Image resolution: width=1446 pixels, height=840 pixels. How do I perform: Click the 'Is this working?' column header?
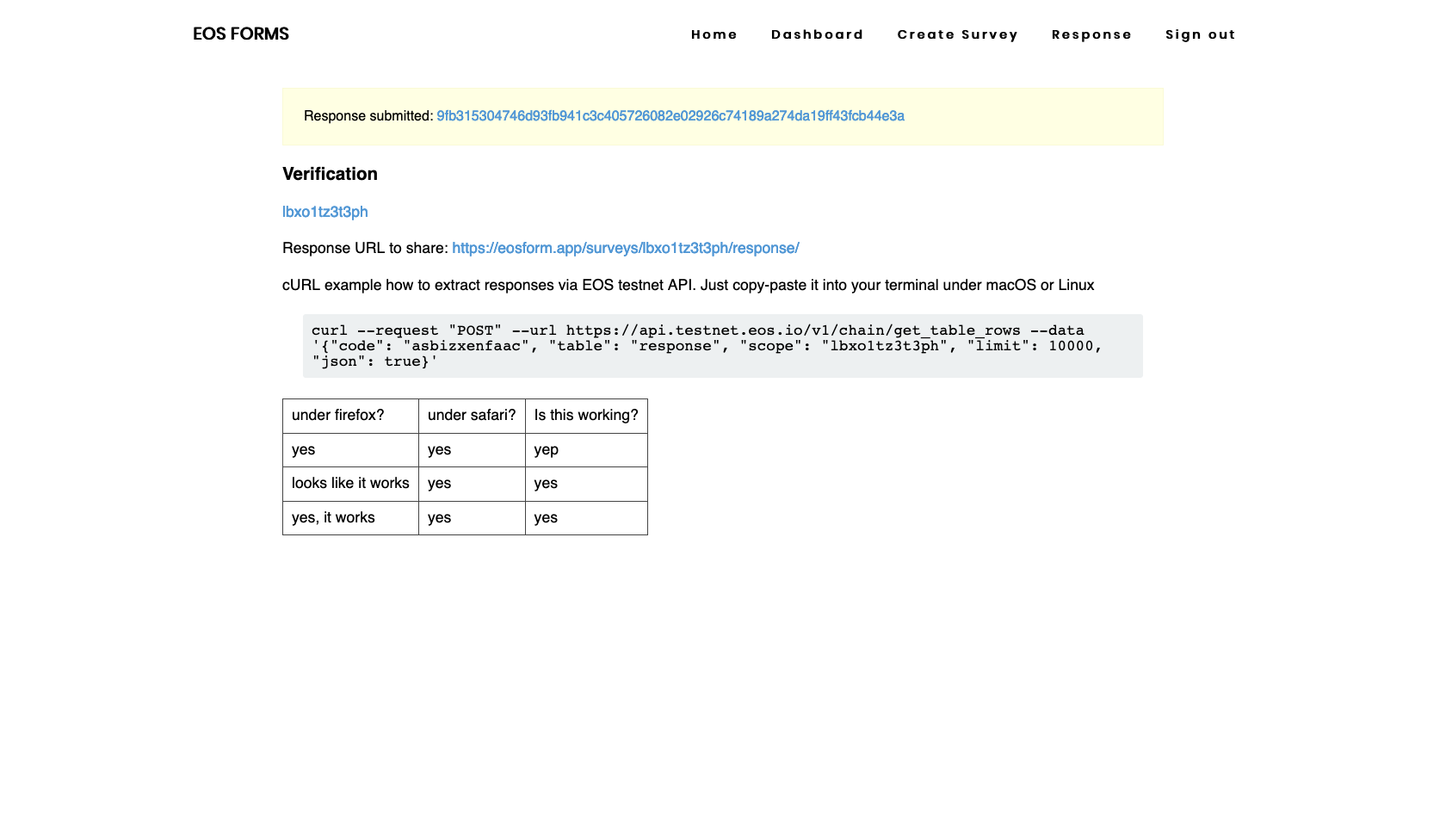coord(586,416)
